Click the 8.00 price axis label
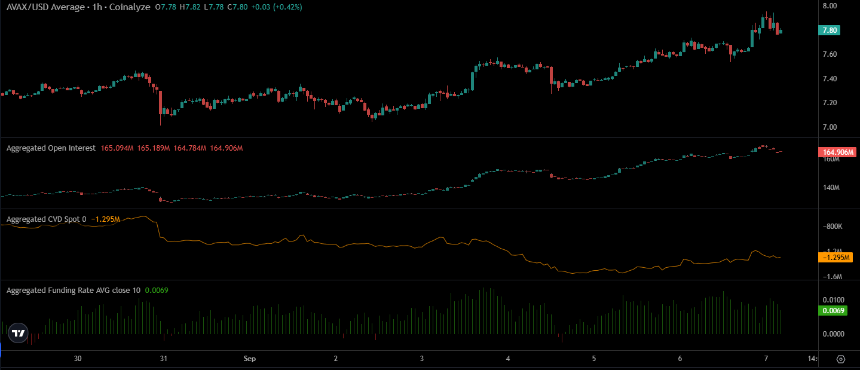Viewport: 860px width, 370px height. point(829,6)
